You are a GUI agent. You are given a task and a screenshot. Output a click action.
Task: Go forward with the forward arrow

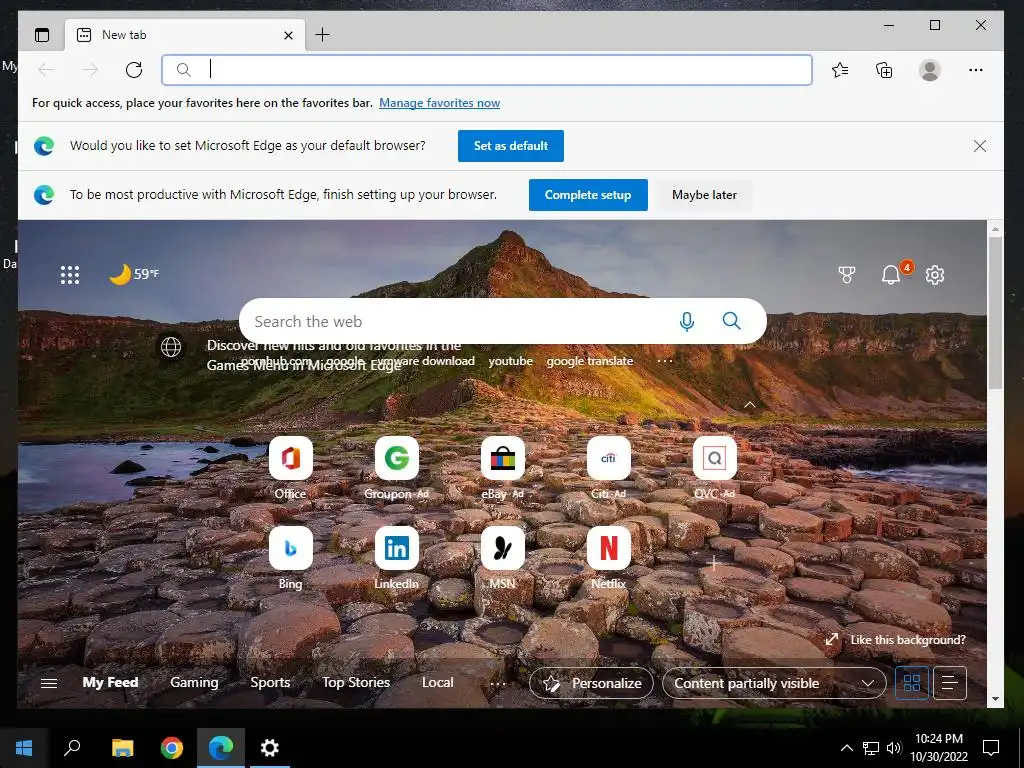point(90,70)
